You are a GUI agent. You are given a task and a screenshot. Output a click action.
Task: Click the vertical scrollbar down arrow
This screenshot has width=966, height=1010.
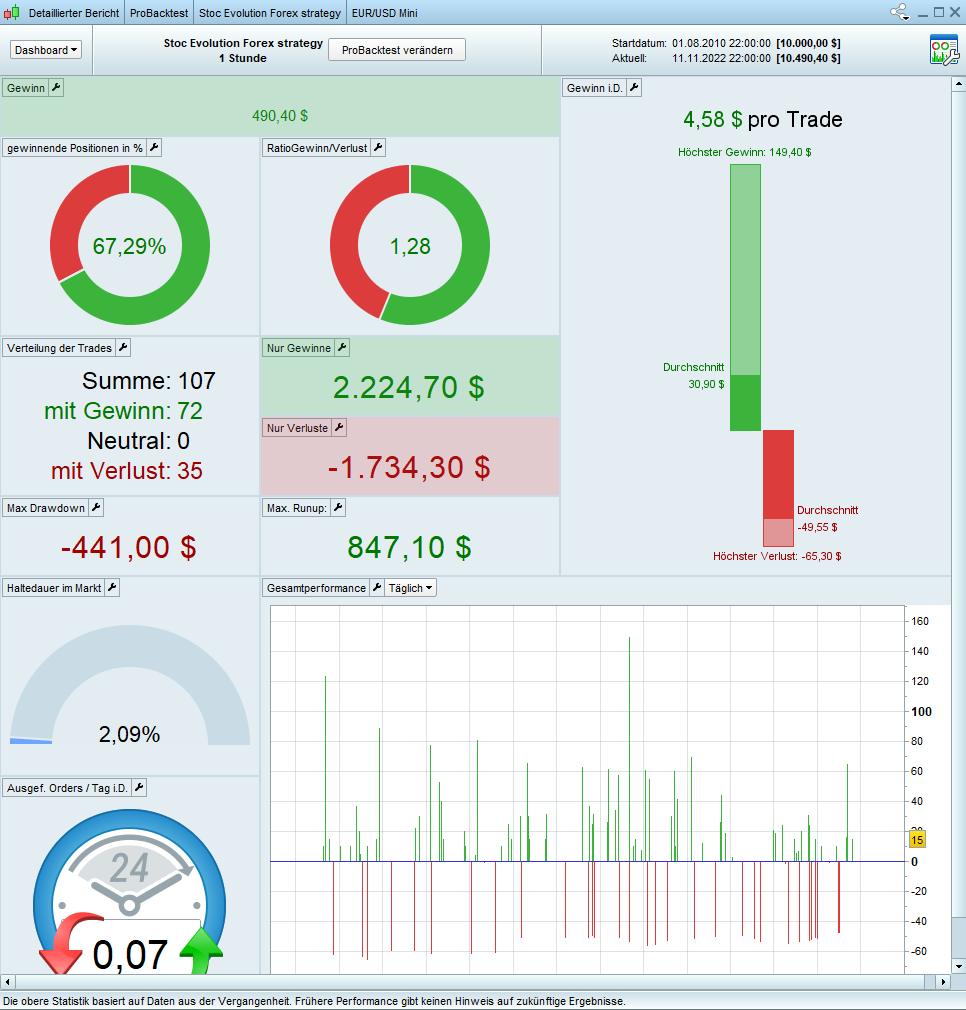coord(958,966)
